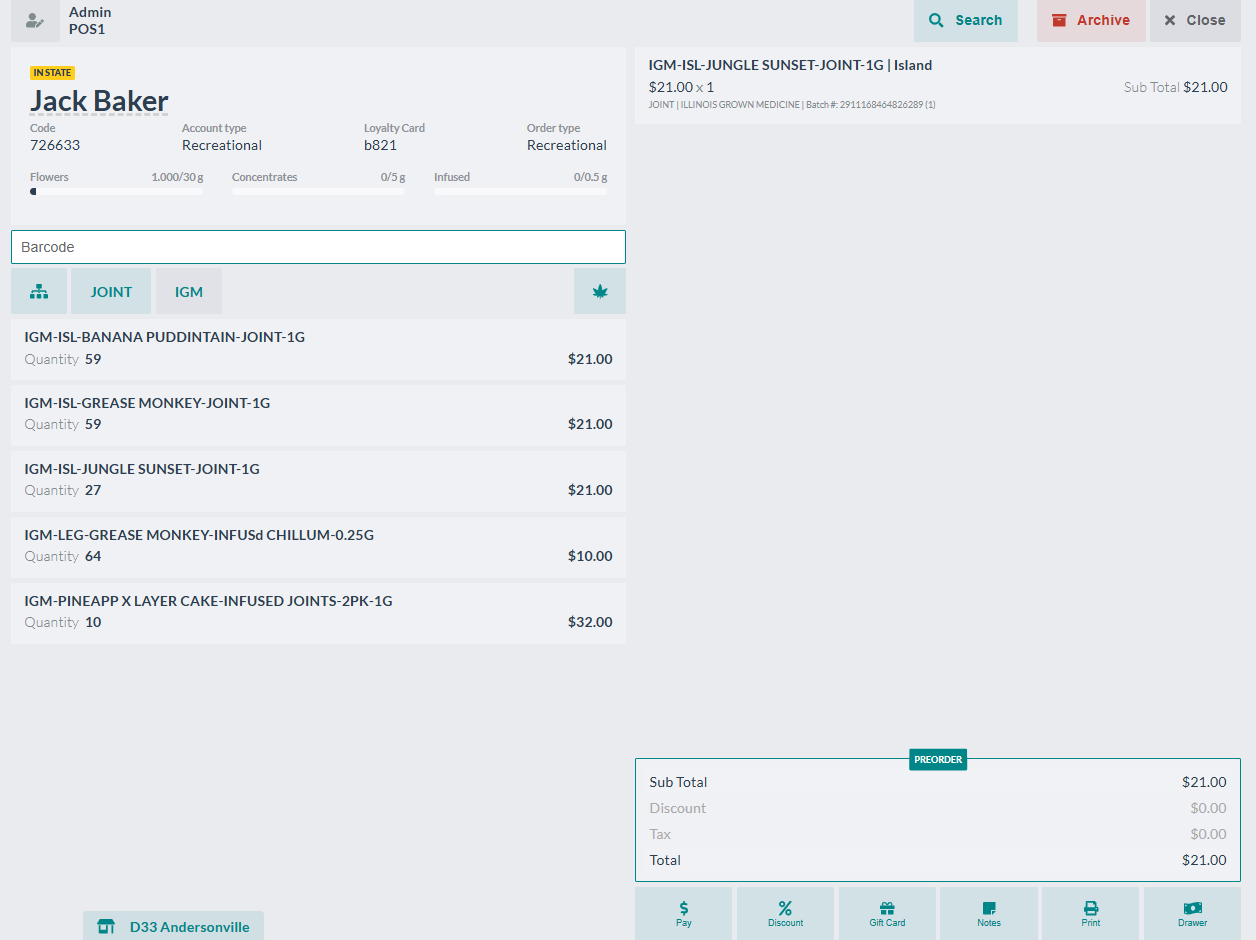Close the order screen
Viewport: 1256px width, 940px height.
coord(1195,20)
